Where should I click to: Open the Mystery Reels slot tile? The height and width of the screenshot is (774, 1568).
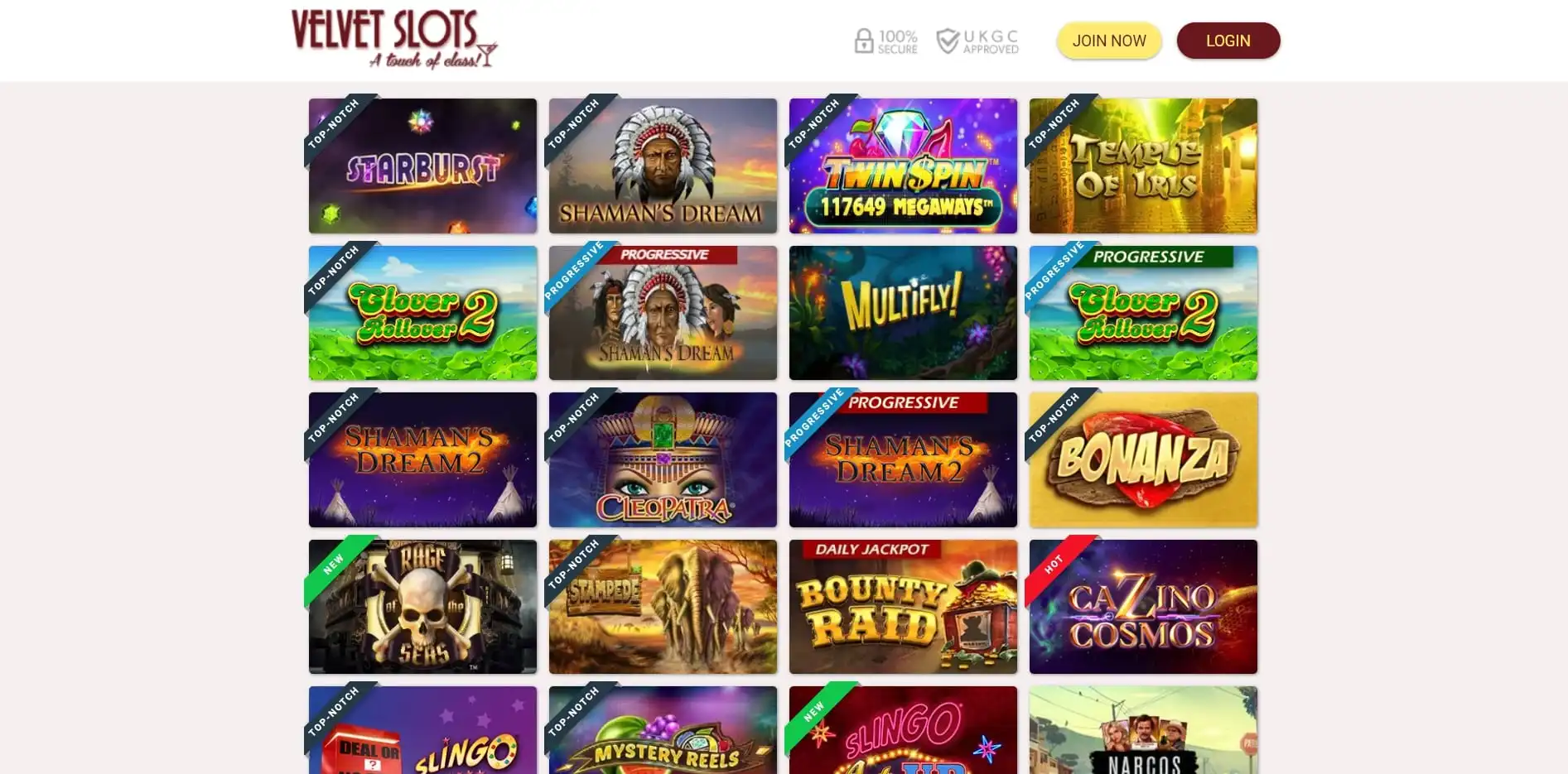[x=663, y=730]
